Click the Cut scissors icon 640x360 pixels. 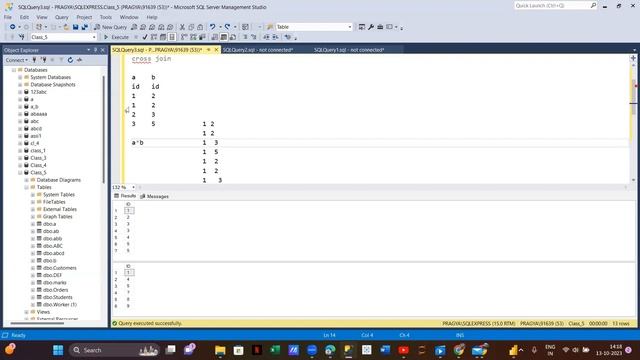tap(182, 27)
